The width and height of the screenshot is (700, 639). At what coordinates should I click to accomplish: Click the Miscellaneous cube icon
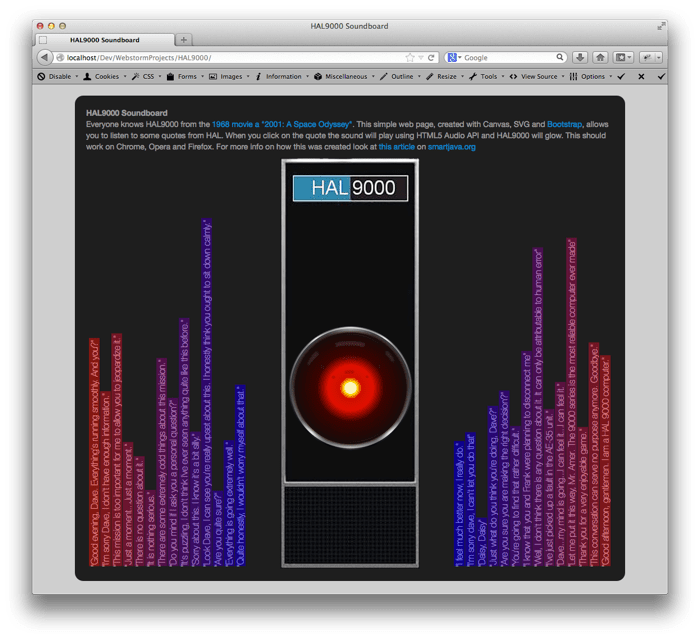(x=317, y=76)
